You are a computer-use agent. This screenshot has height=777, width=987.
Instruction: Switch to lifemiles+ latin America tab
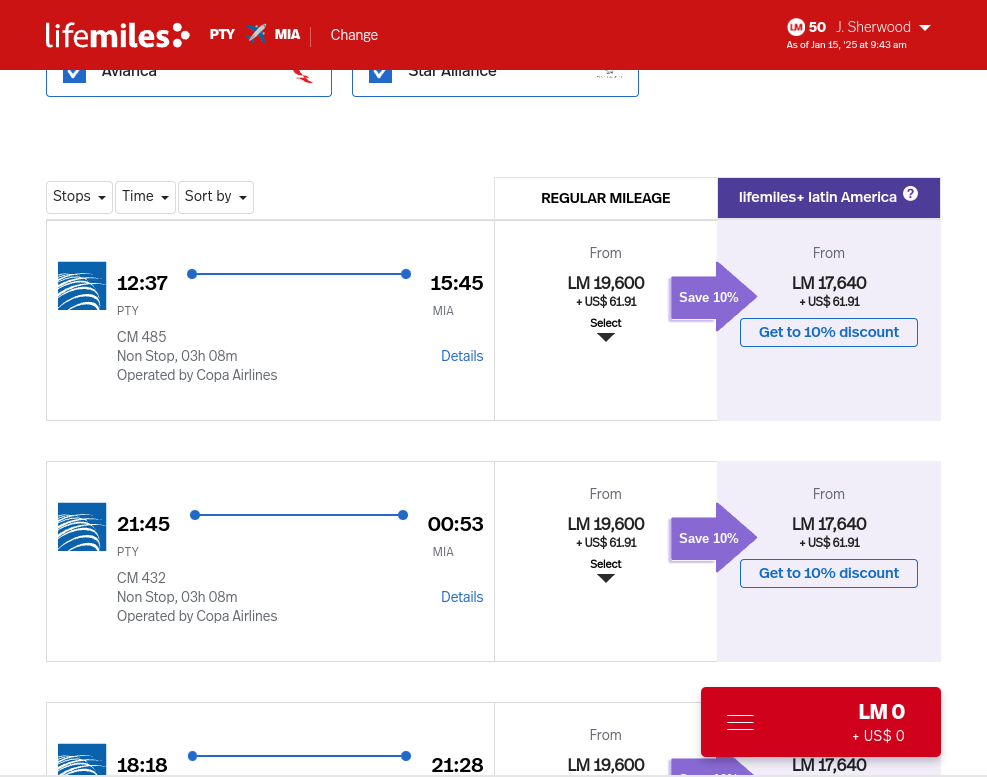[x=828, y=198]
